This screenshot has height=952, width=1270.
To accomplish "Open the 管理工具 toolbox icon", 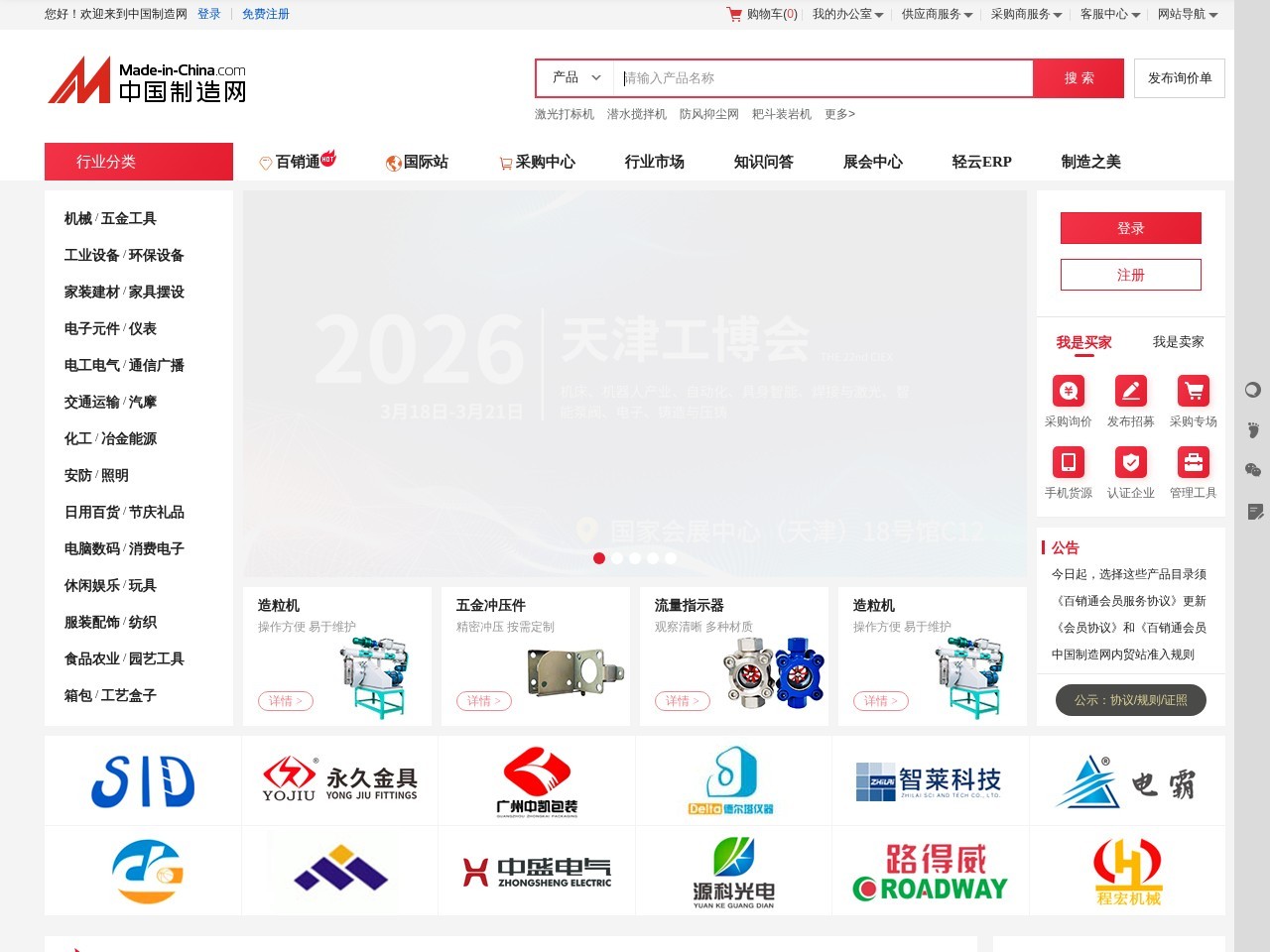I will point(1193,462).
